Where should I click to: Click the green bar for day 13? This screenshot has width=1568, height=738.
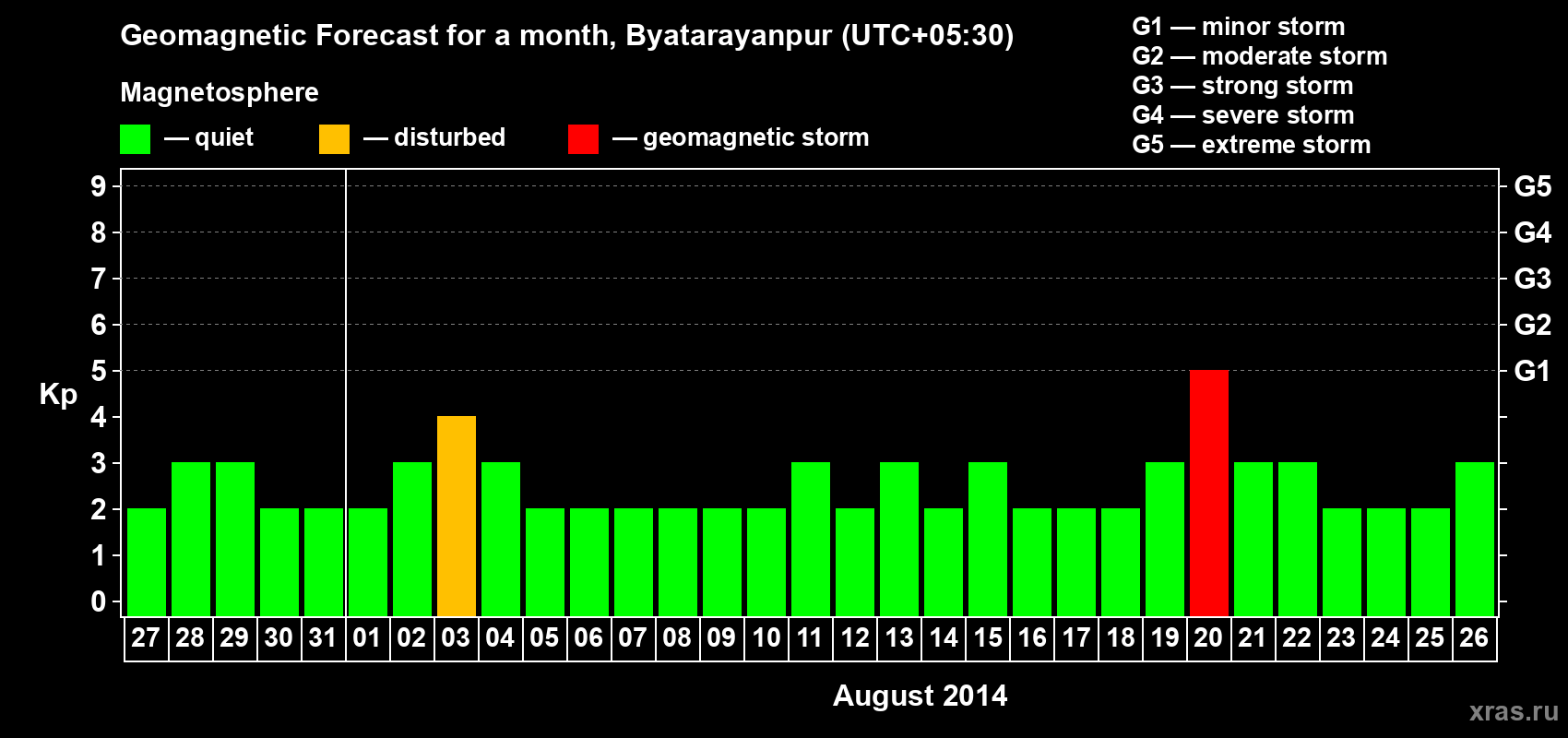[899, 539]
